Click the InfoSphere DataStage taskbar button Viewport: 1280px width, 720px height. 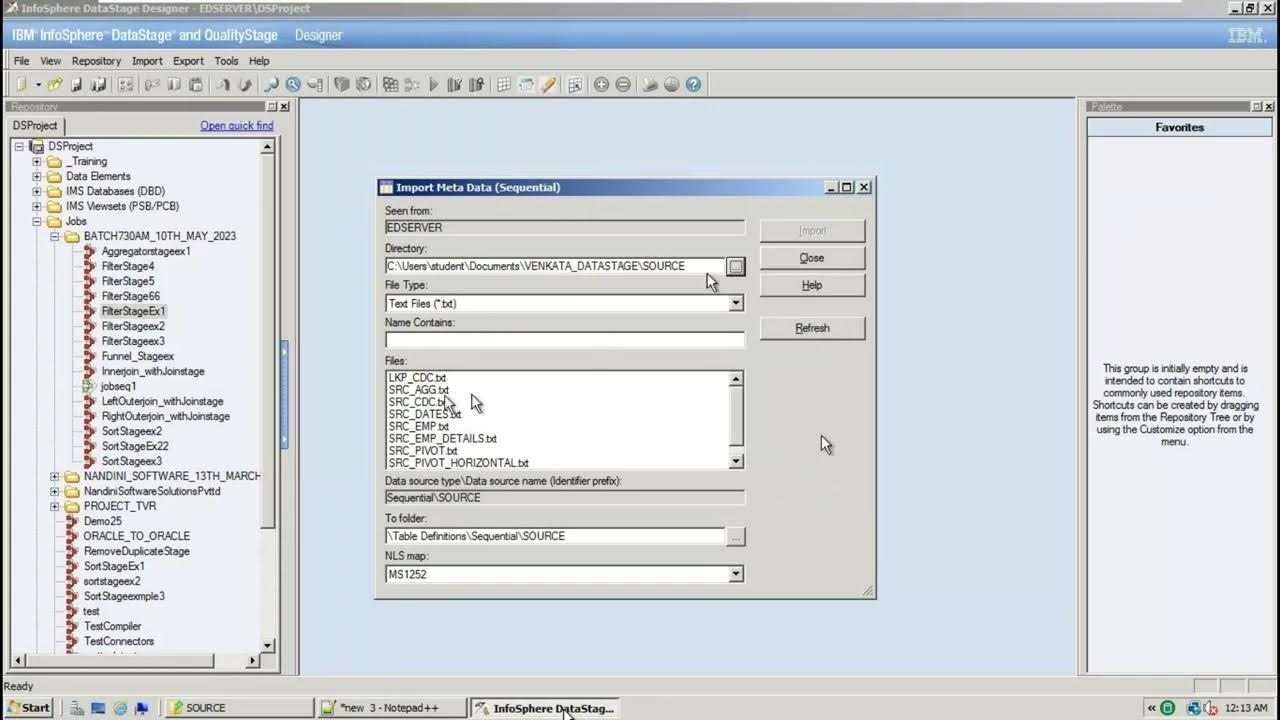(544, 707)
